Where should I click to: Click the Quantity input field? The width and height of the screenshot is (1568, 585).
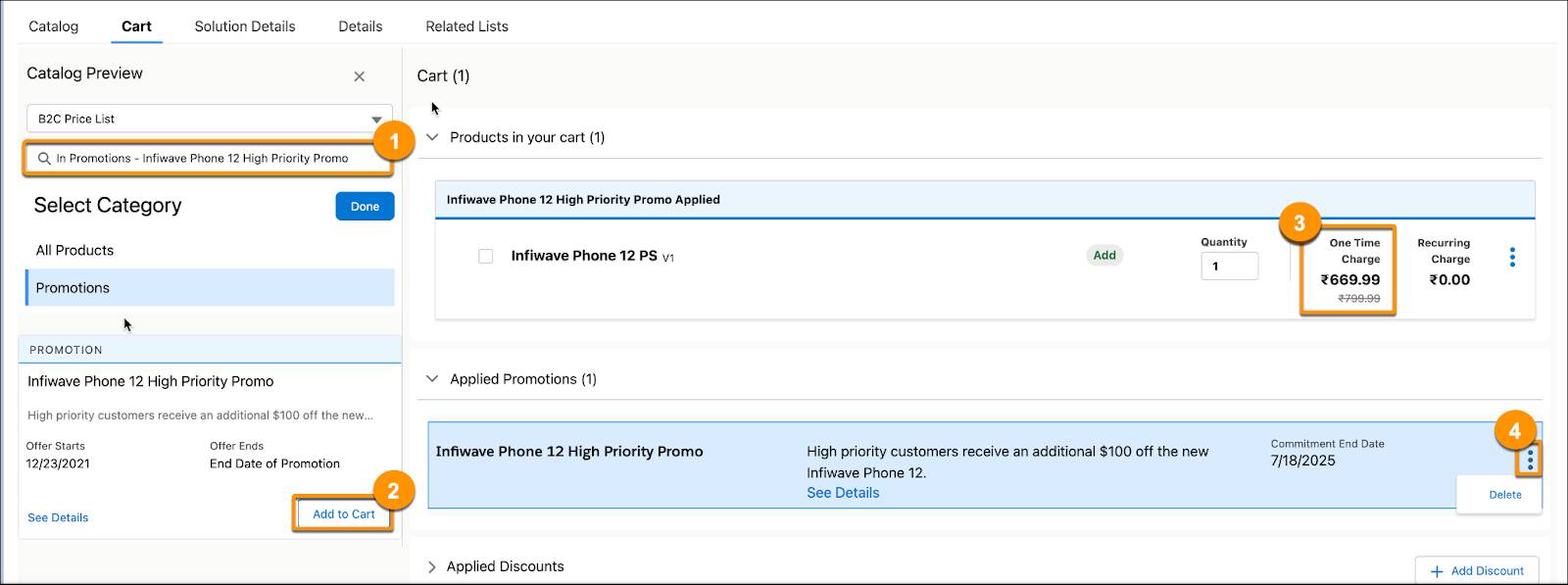point(1230,266)
